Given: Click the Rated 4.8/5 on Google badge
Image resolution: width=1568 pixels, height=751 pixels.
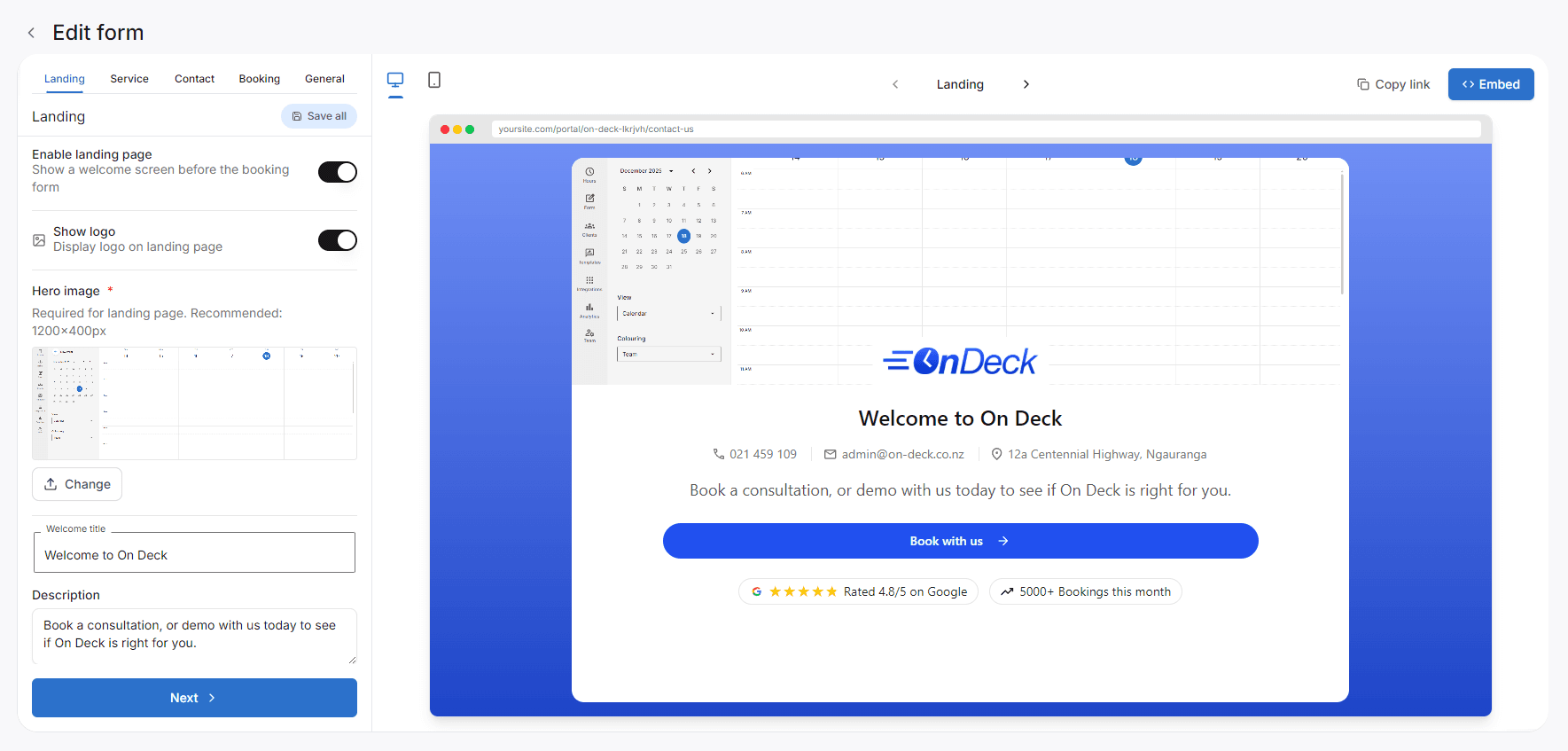Looking at the screenshot, I should 858,591.
